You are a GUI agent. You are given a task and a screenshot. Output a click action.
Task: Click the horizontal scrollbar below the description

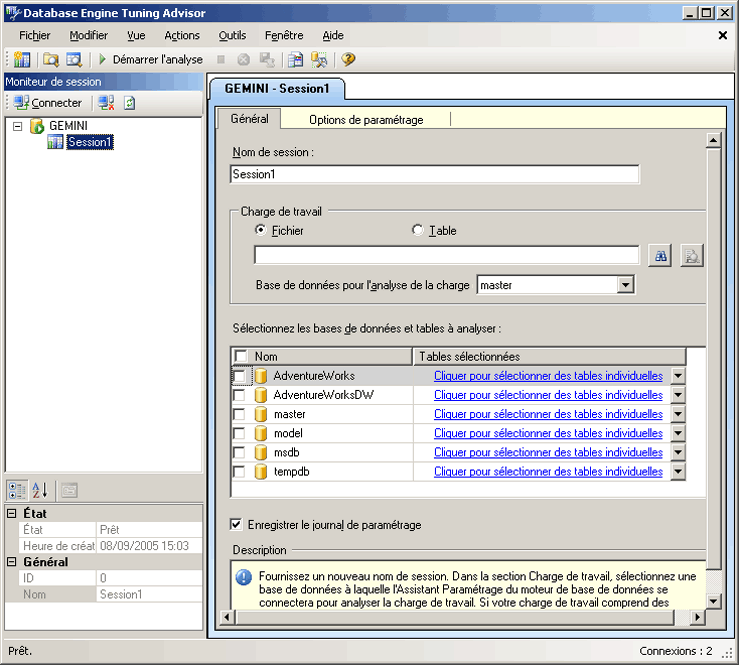460,617
